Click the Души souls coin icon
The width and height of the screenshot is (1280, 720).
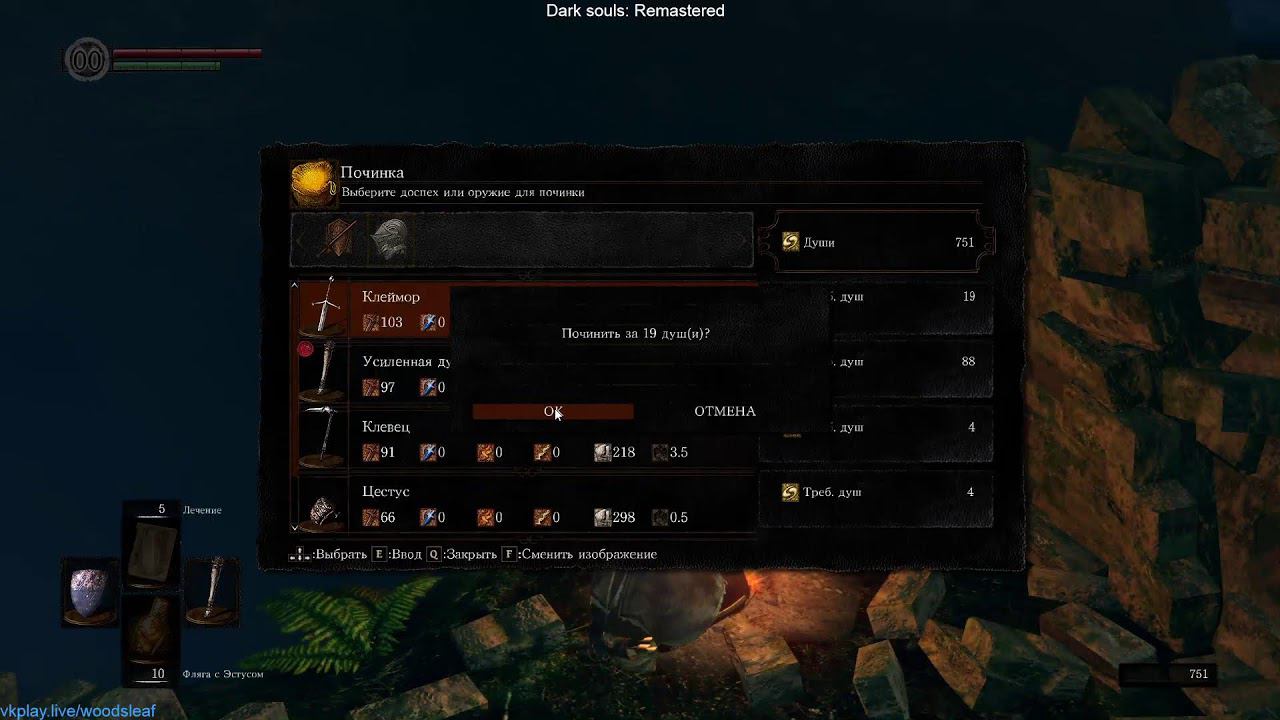pos(790,242)
